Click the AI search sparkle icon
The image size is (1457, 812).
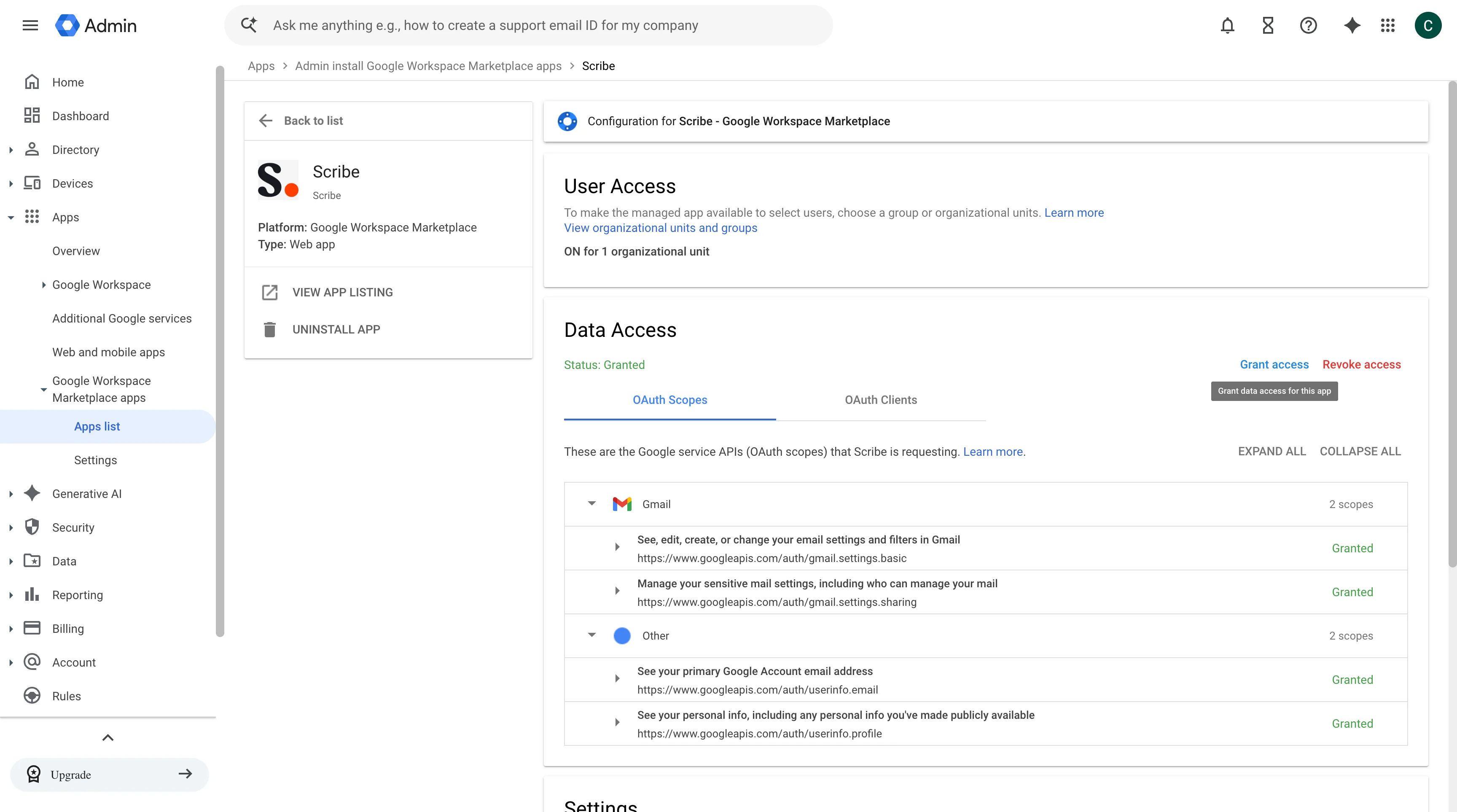tap(249, 25)
